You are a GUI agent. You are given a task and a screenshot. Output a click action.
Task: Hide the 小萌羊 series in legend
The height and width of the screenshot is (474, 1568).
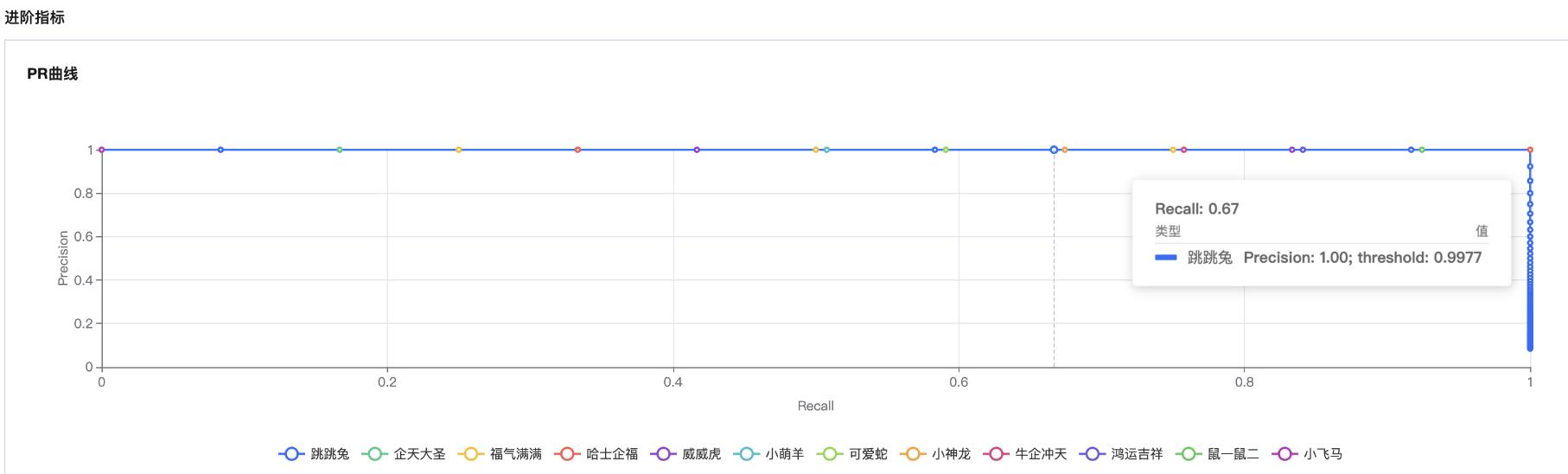pyautogui.click(x=768, y=453)
